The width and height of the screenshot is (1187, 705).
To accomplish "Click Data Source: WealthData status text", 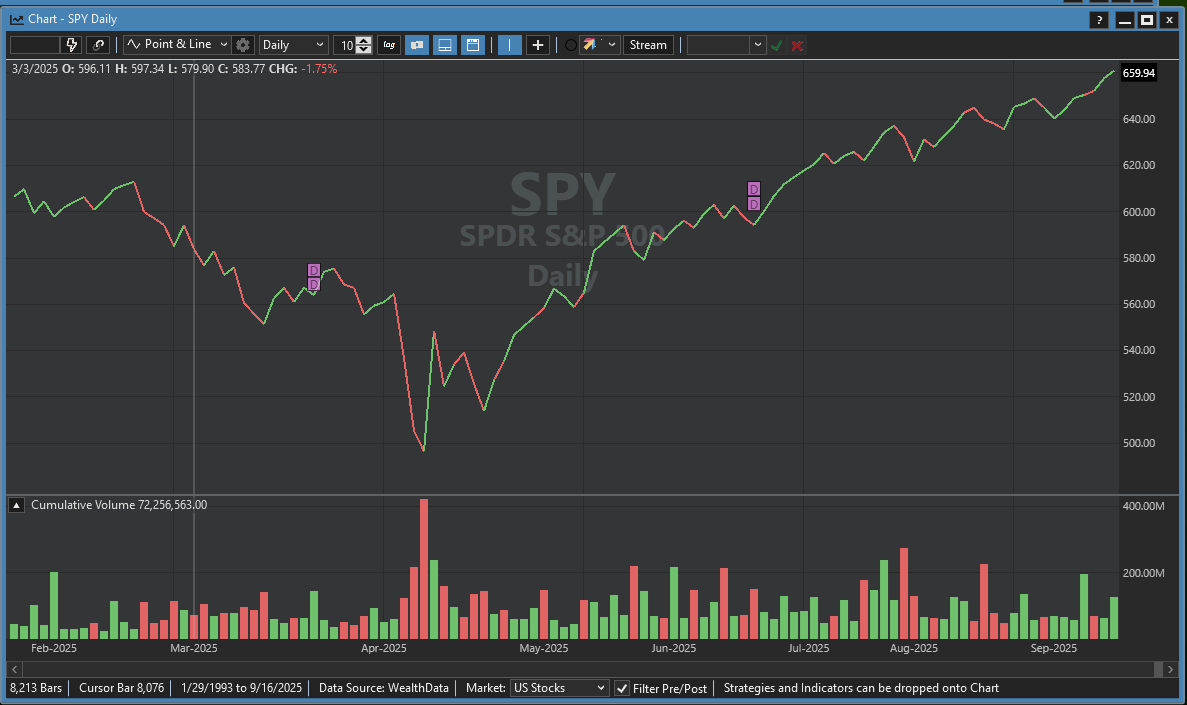I will pyautogui.click(x=384, y=688).
